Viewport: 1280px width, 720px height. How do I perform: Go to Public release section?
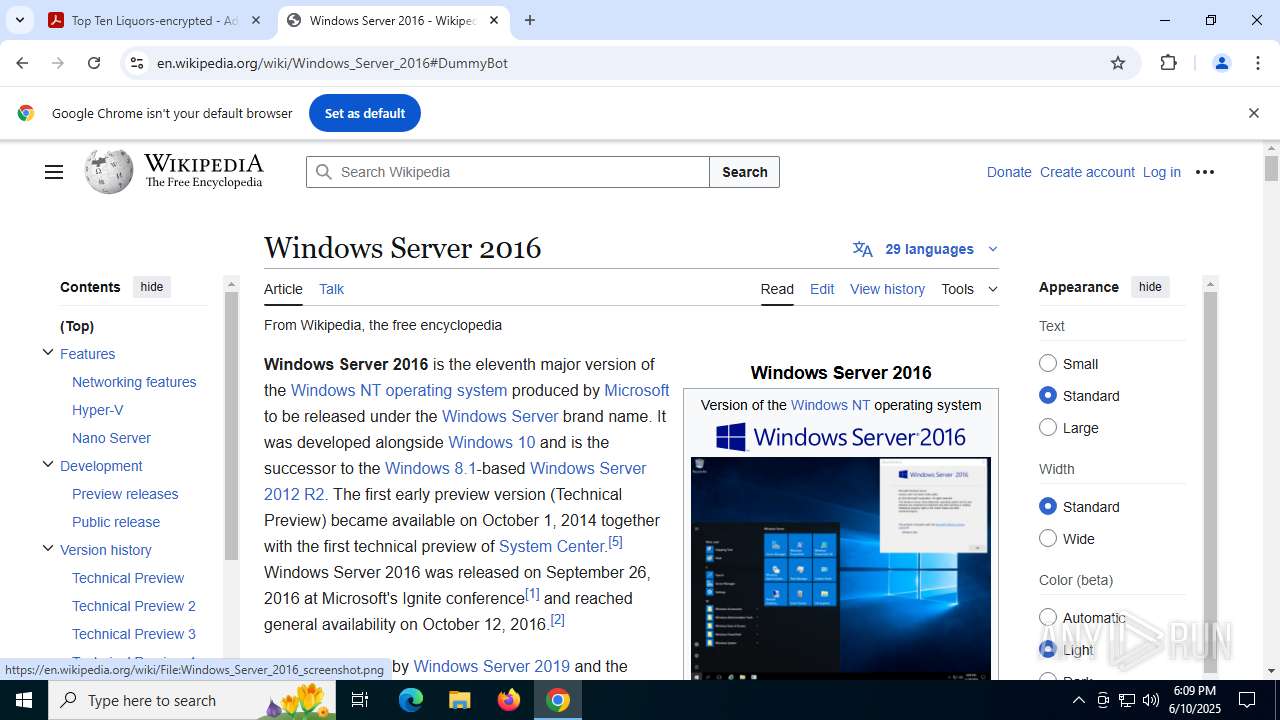(116, 522)
